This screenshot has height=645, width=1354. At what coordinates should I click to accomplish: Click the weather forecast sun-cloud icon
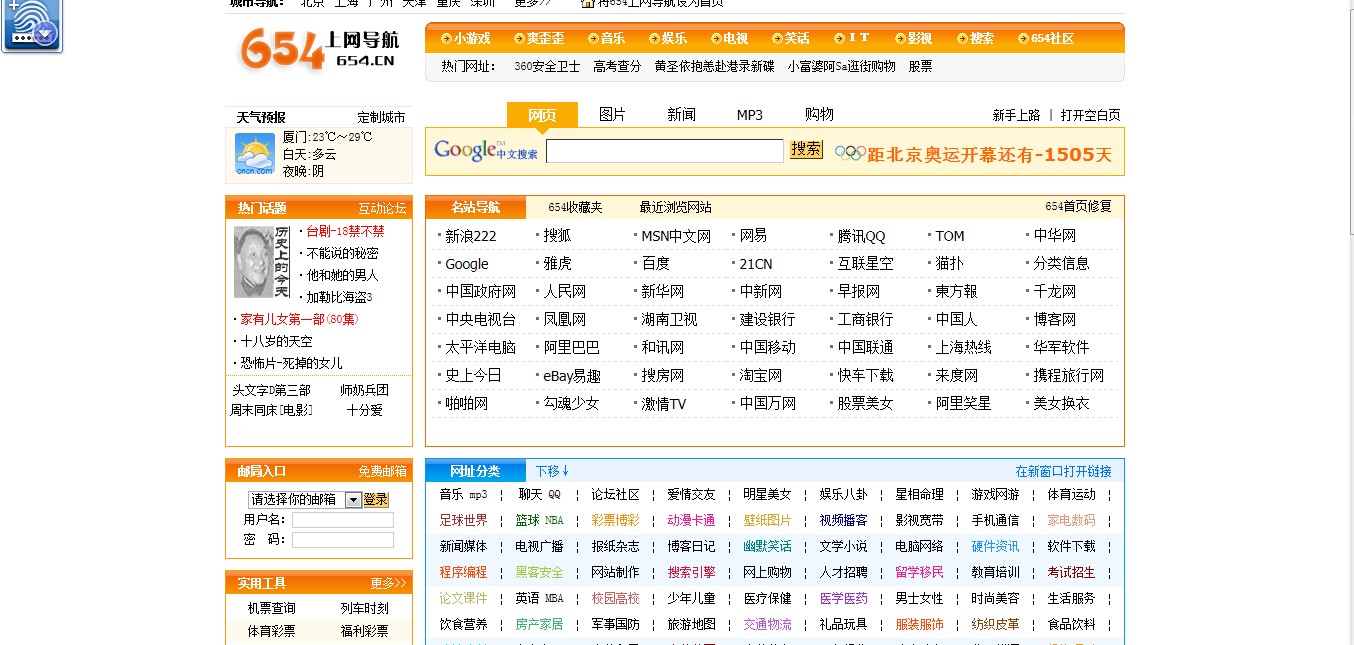click(x=254, y=155)
